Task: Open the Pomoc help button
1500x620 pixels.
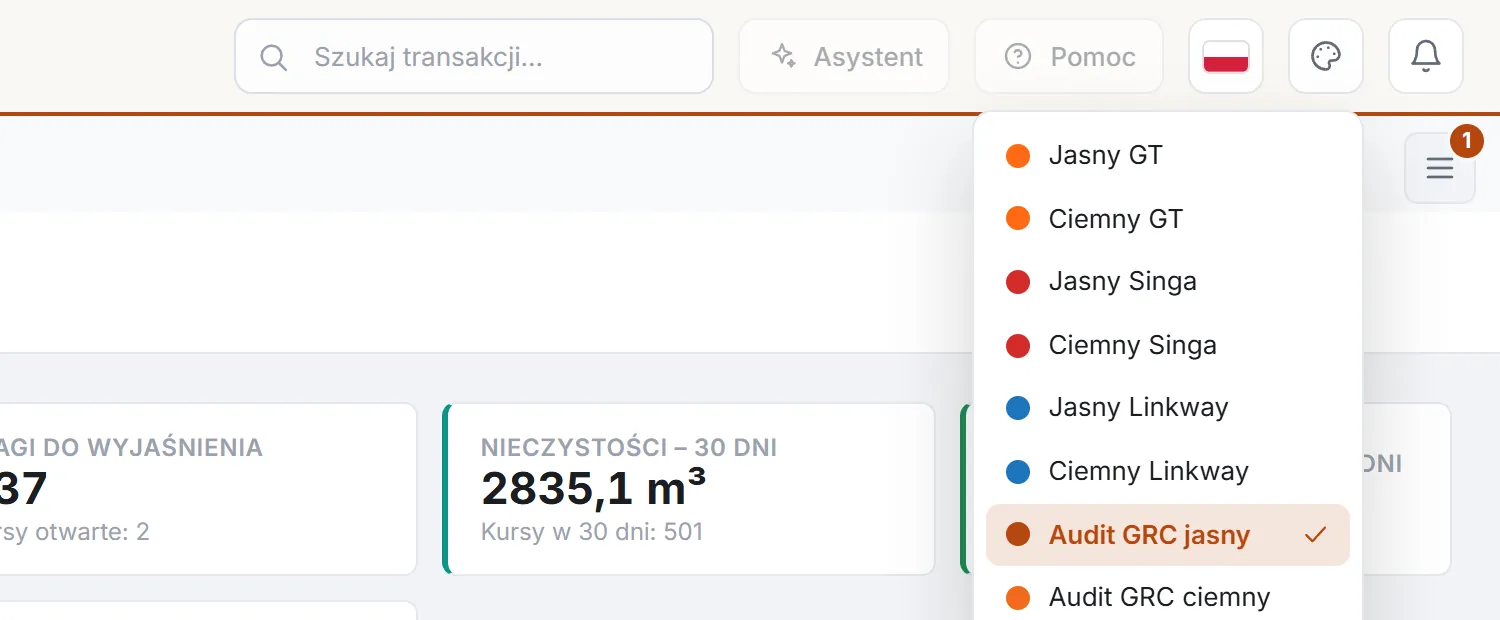Action: pyautogui.click(x=1069, y=57)
